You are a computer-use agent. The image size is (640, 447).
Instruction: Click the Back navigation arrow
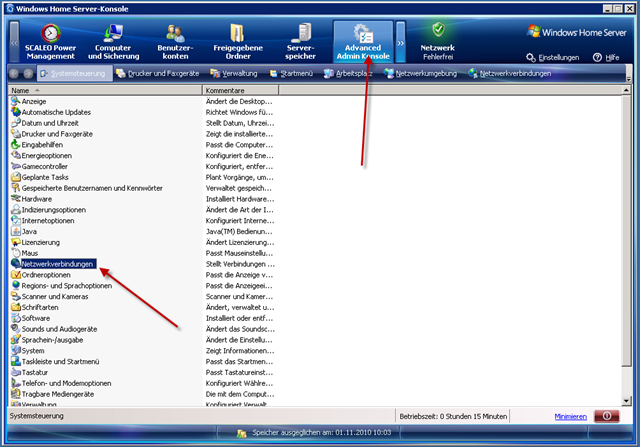point(14,73)
